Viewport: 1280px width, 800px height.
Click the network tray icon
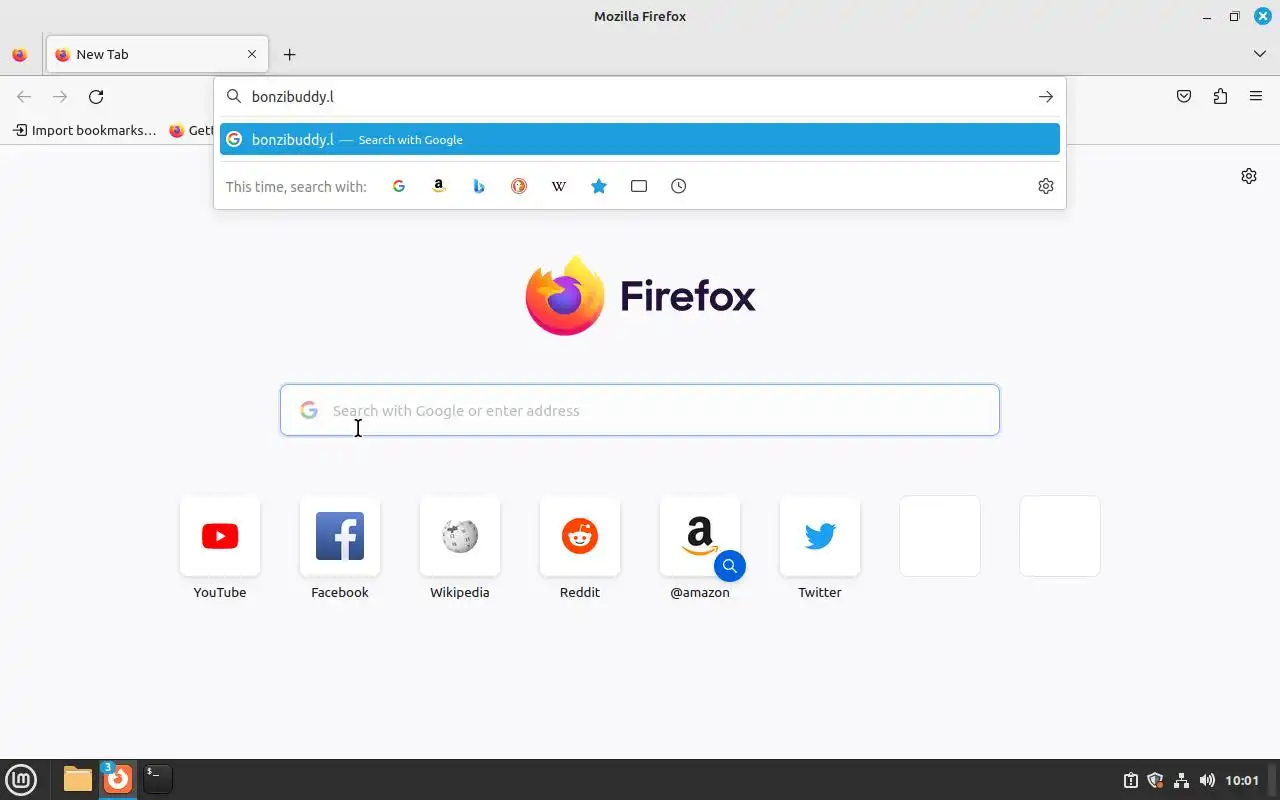tap(1181, 780)
